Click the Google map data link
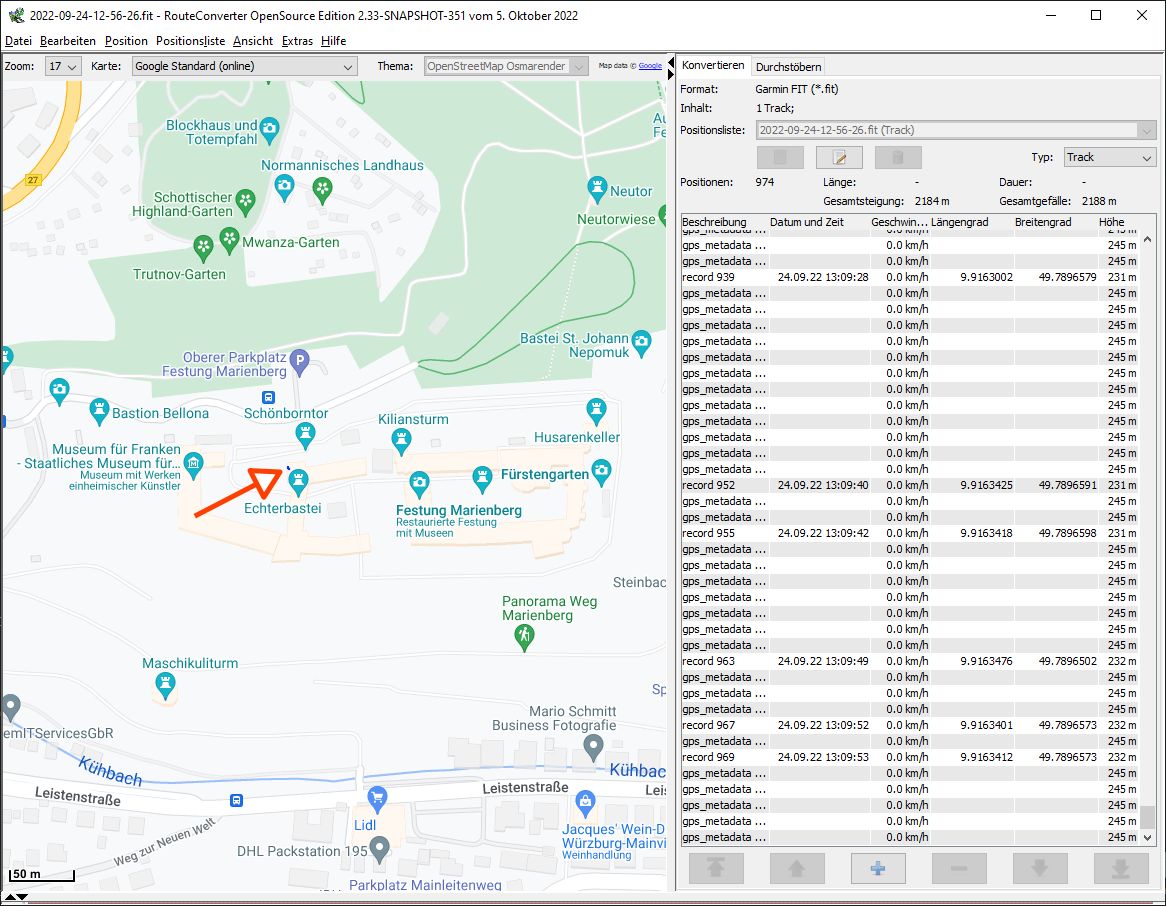 [650, 65]
